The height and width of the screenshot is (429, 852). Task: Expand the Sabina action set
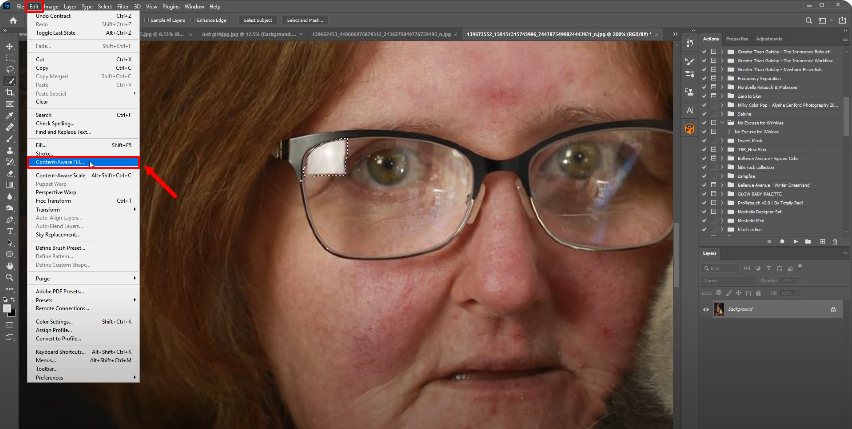[722, 114]
